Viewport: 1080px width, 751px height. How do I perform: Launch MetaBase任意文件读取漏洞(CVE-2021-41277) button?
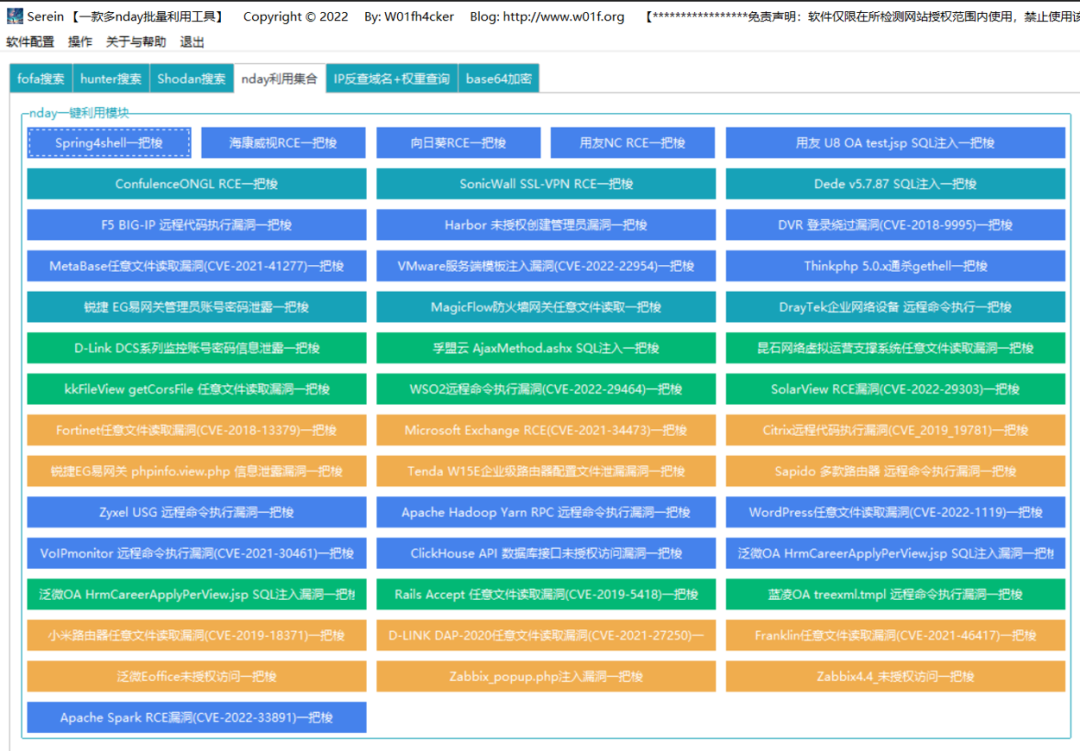point(196,266)
